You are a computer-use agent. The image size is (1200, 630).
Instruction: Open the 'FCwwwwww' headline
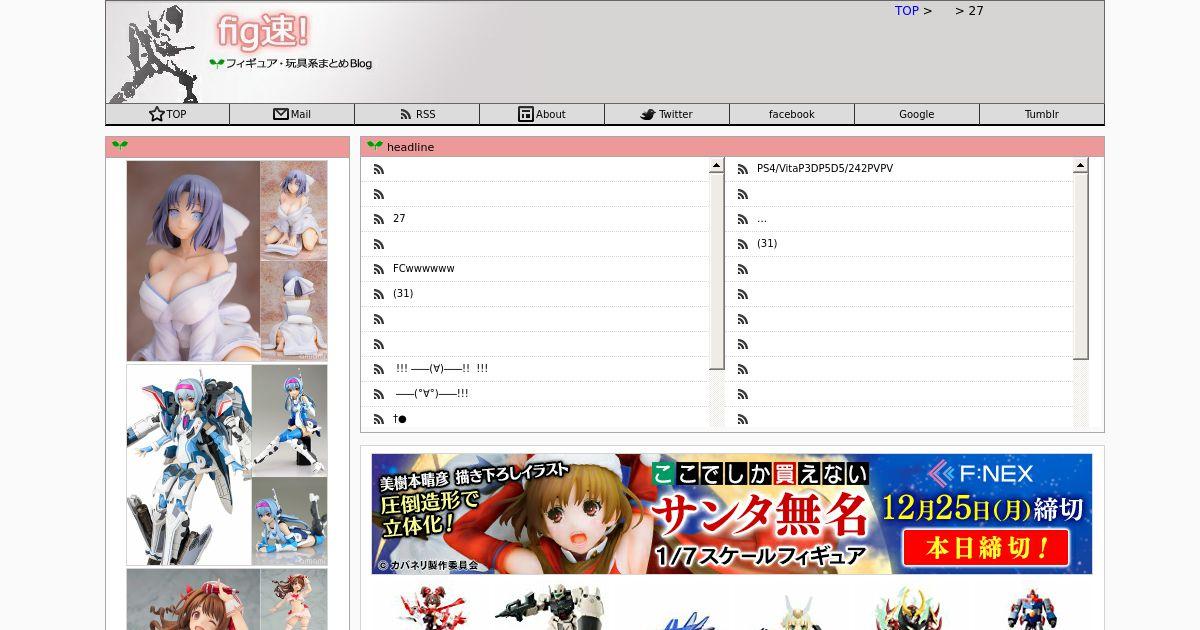pyautogui.click(x=424, y=269)
